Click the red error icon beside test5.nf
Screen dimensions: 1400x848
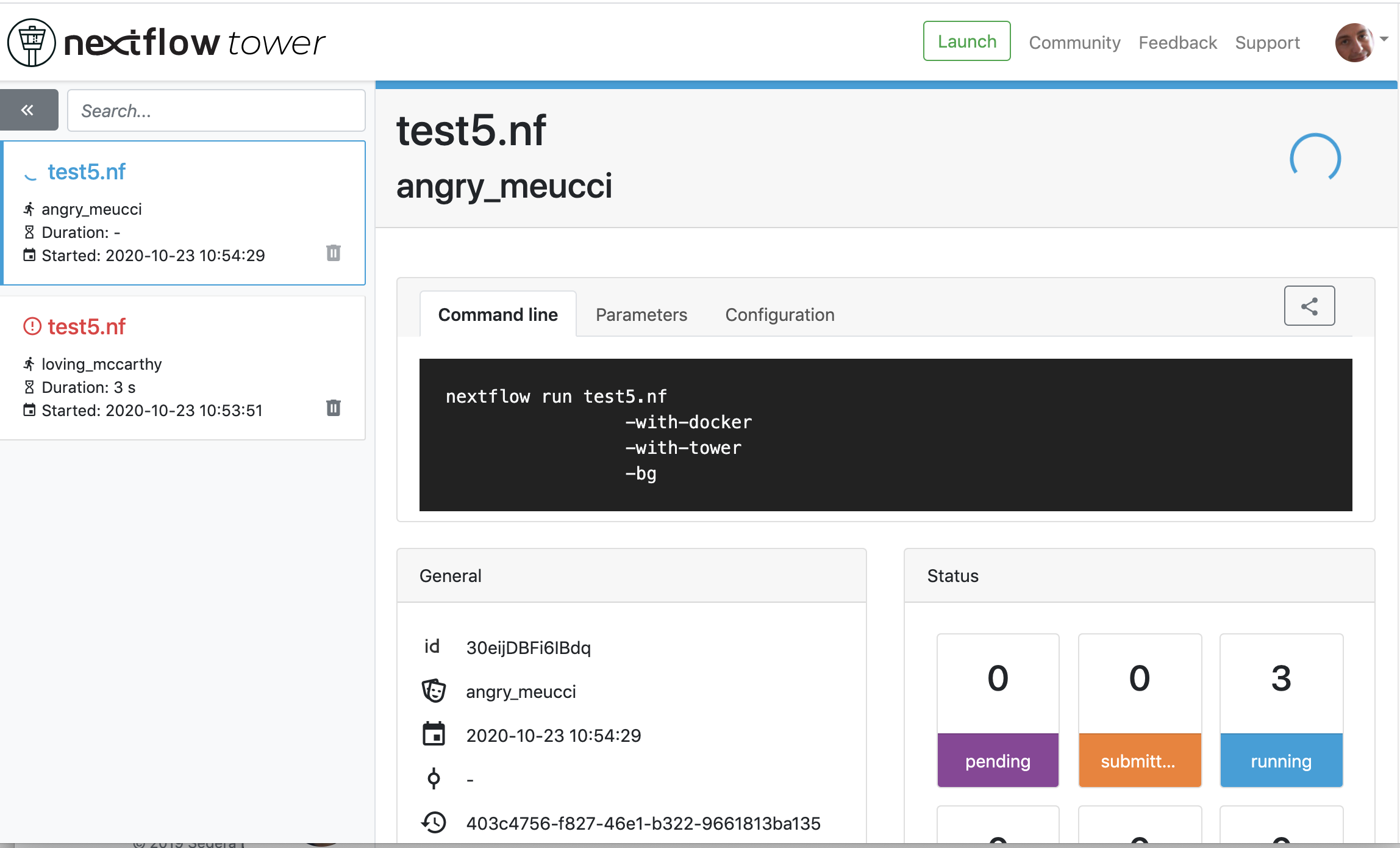(32, 326)
